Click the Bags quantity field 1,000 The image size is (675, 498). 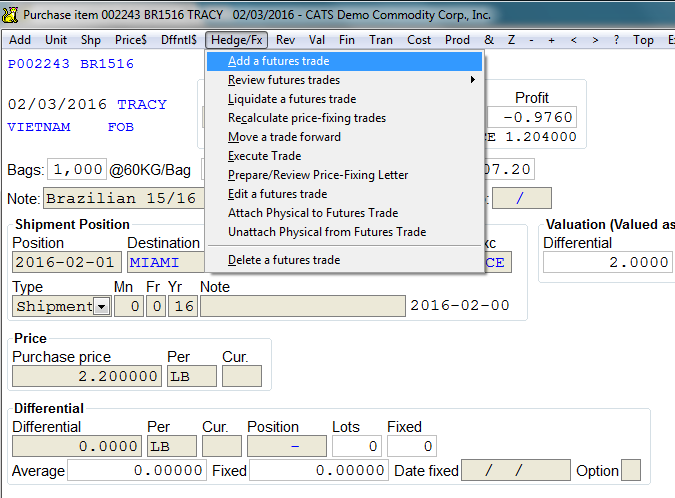tap(77, 169)
